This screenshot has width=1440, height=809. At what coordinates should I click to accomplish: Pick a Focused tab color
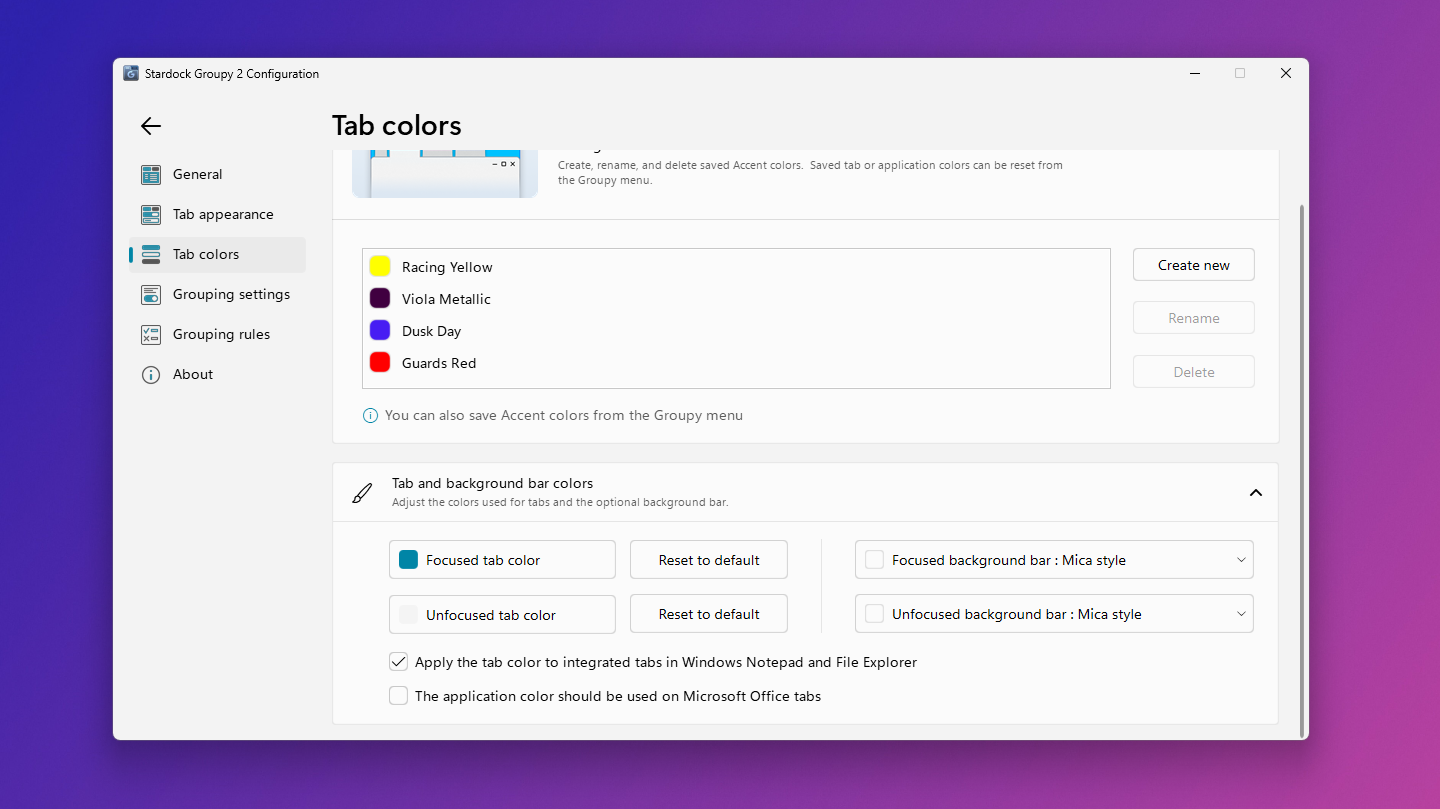[x=502, y=560]
